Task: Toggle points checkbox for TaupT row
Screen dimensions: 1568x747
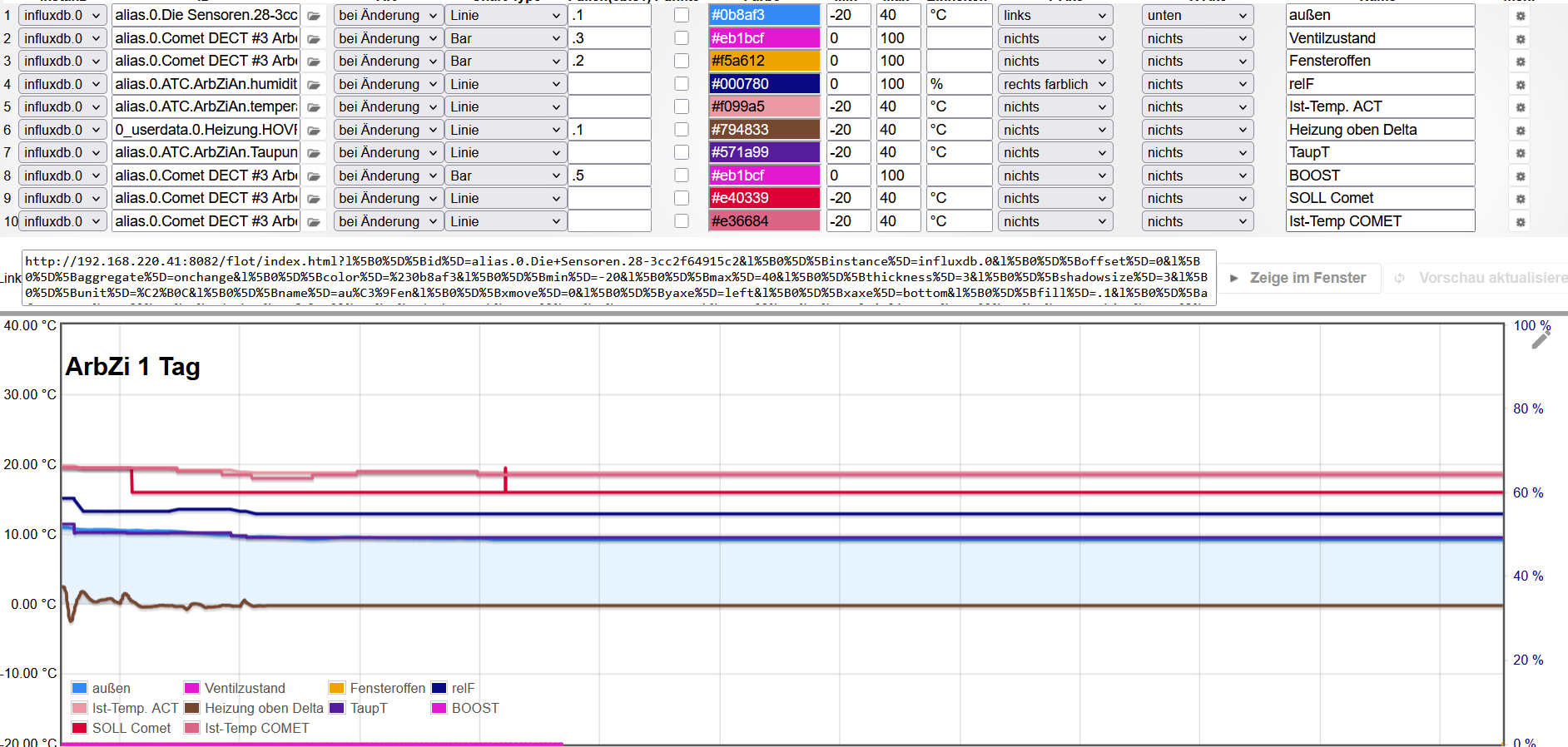Action: 682,152
